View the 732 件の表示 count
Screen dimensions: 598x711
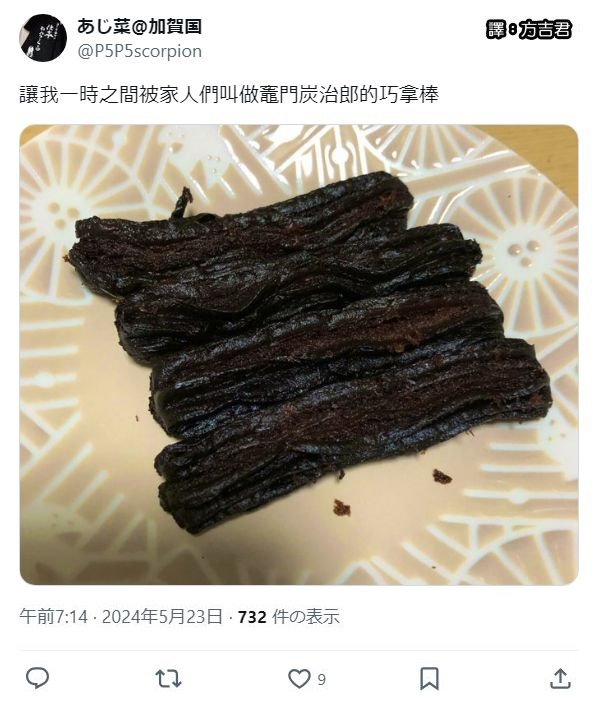[x=289, y=617]
